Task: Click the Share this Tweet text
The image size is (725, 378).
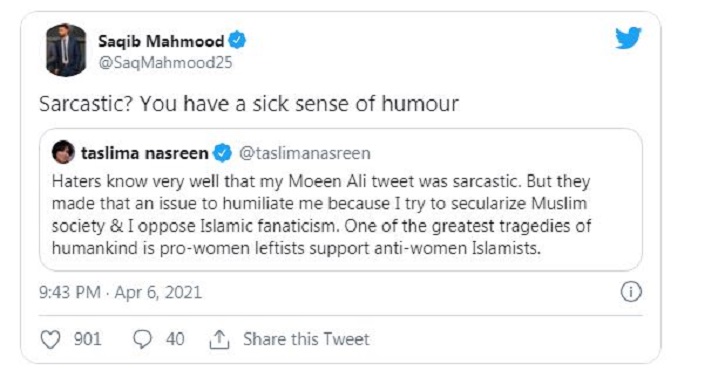Action: (x=307, y=339)
